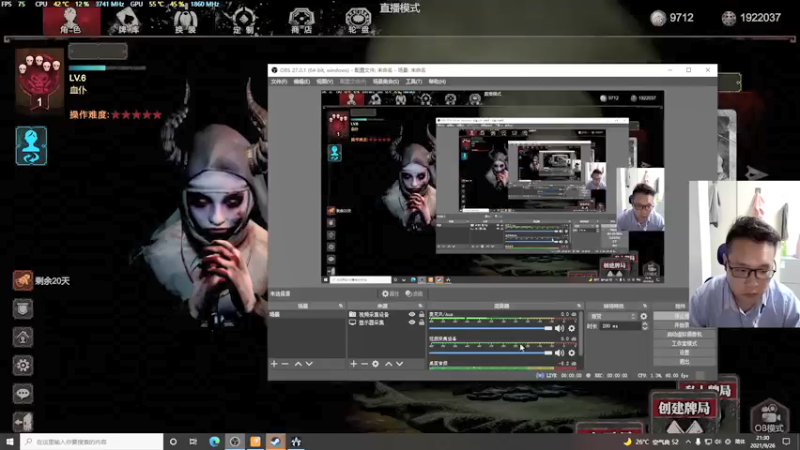Open OBS 文件(F) menu

[x=279, y=82]
